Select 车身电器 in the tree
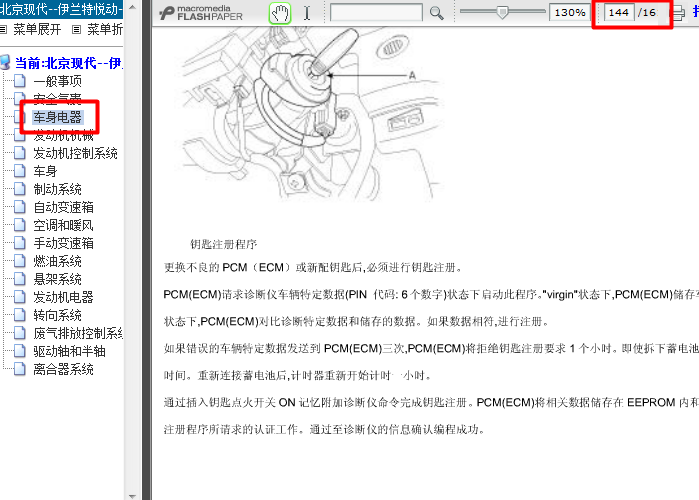This screenshot has width=699, height=500. pyautogui.click(x=58, y=117)
